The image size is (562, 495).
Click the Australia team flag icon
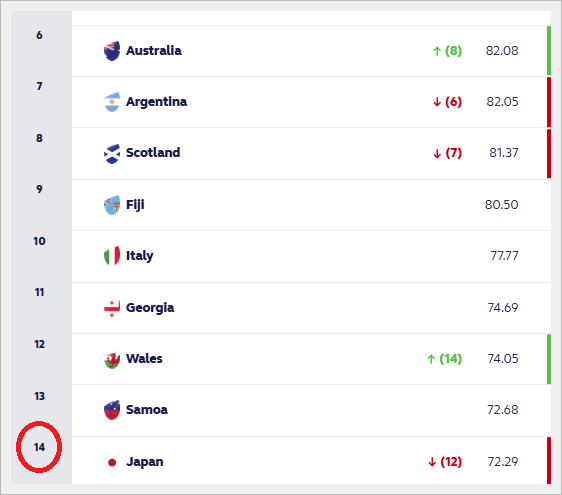[112, 51]
